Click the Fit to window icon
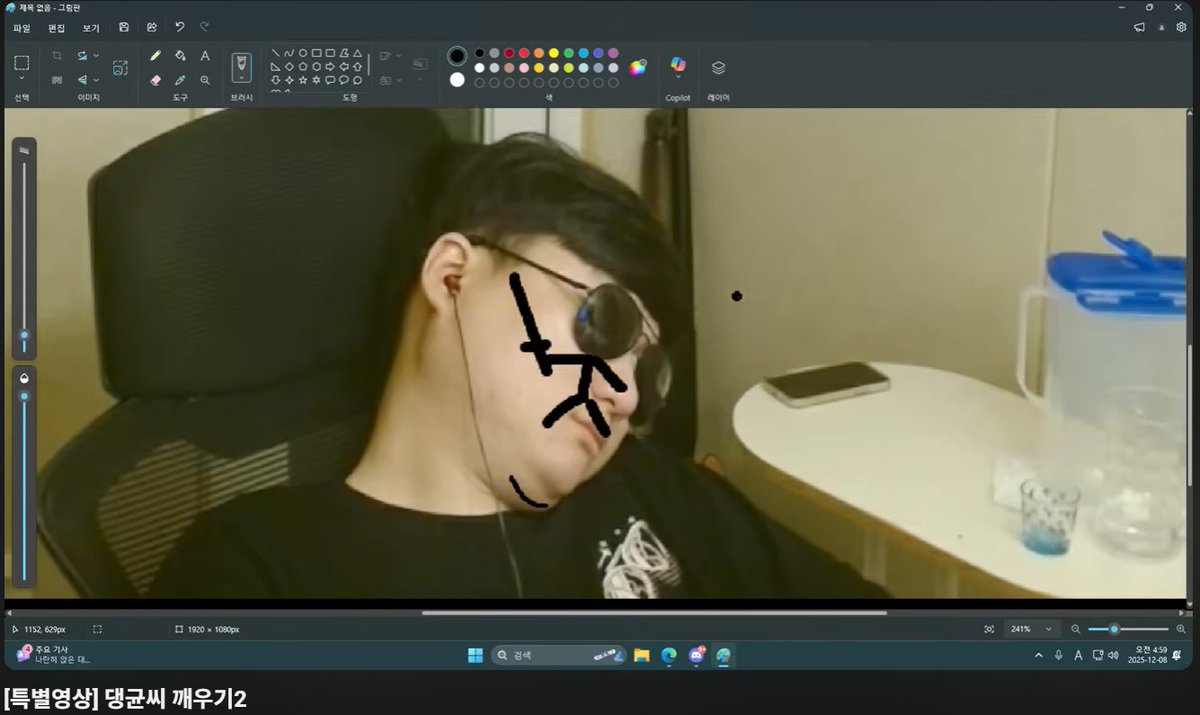The width and height of the screenshot is (1200, 715). tap(989, 629)
